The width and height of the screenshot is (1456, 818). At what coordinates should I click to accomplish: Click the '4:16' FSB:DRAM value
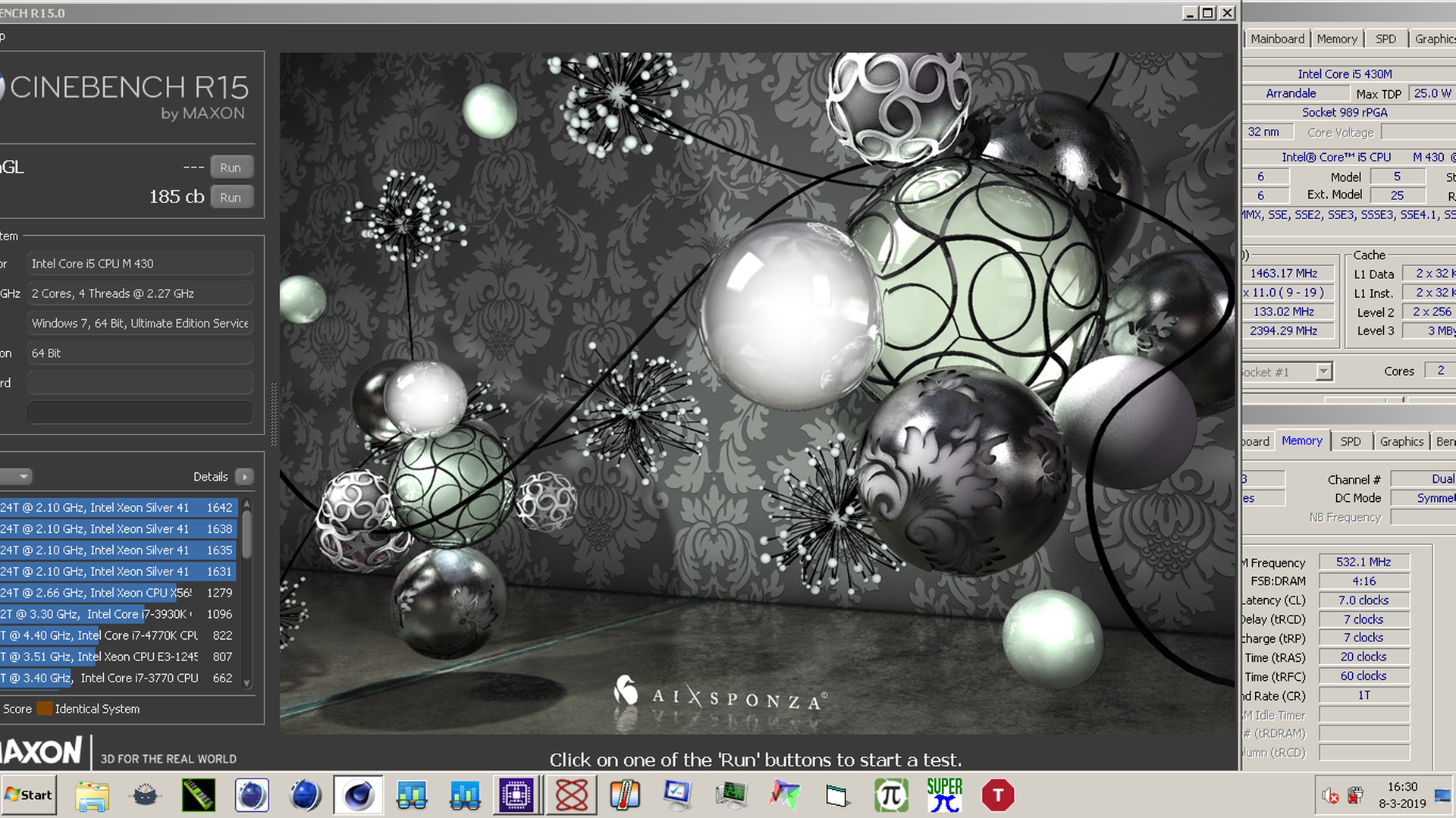pos(1363,581)
